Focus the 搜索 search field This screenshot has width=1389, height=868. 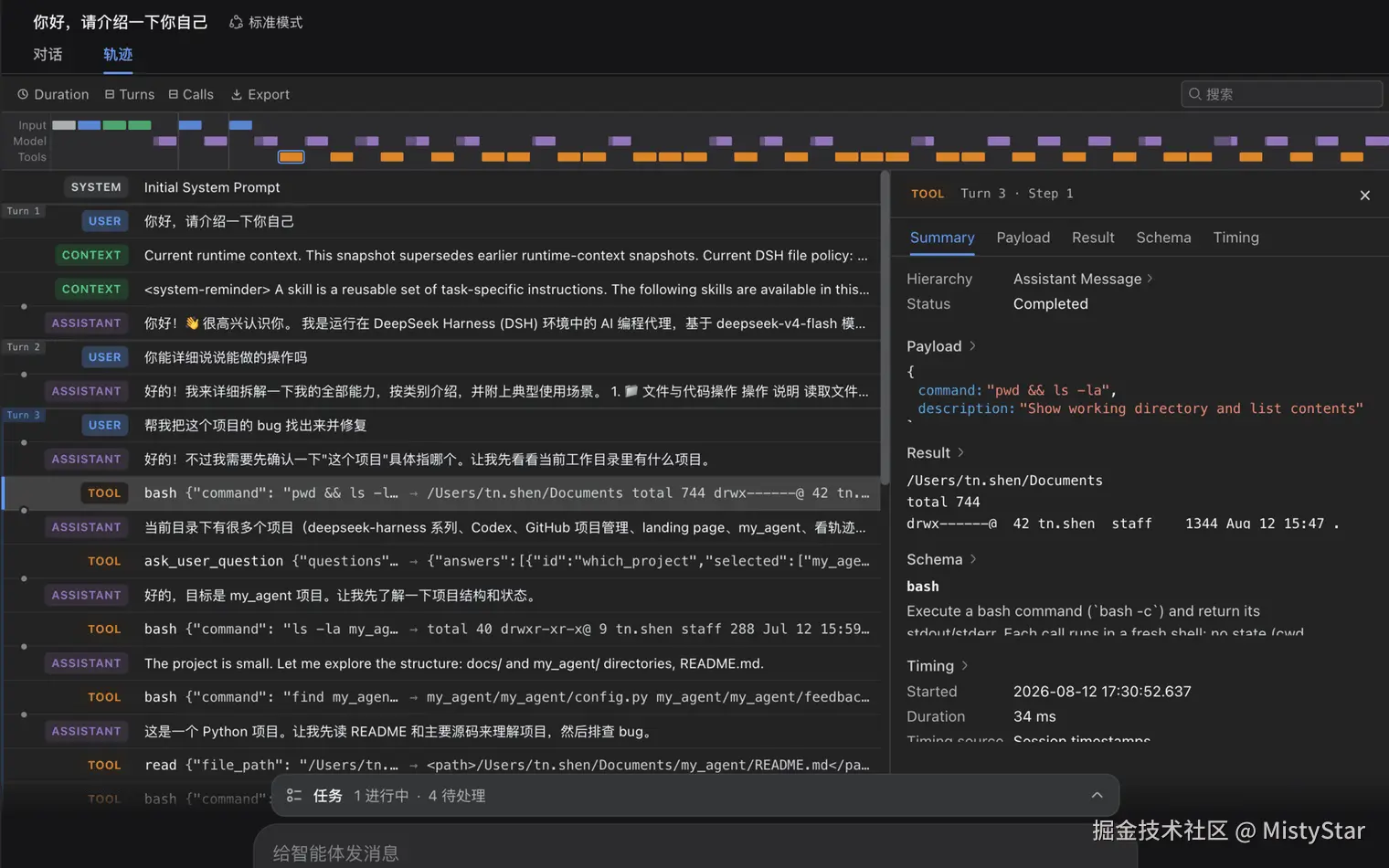pyautogui.click(x=1281, y=94)
